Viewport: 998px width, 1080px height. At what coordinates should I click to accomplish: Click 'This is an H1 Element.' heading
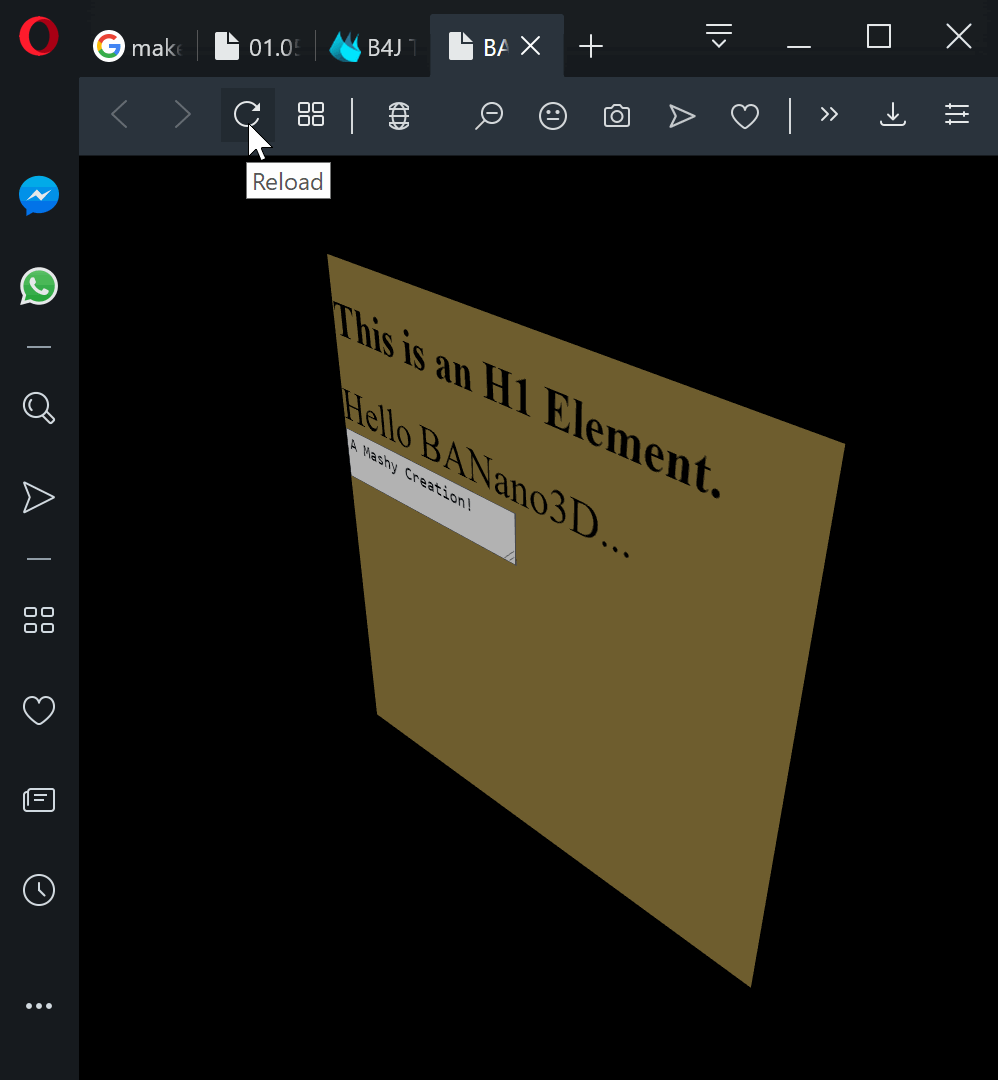[527, 399]
